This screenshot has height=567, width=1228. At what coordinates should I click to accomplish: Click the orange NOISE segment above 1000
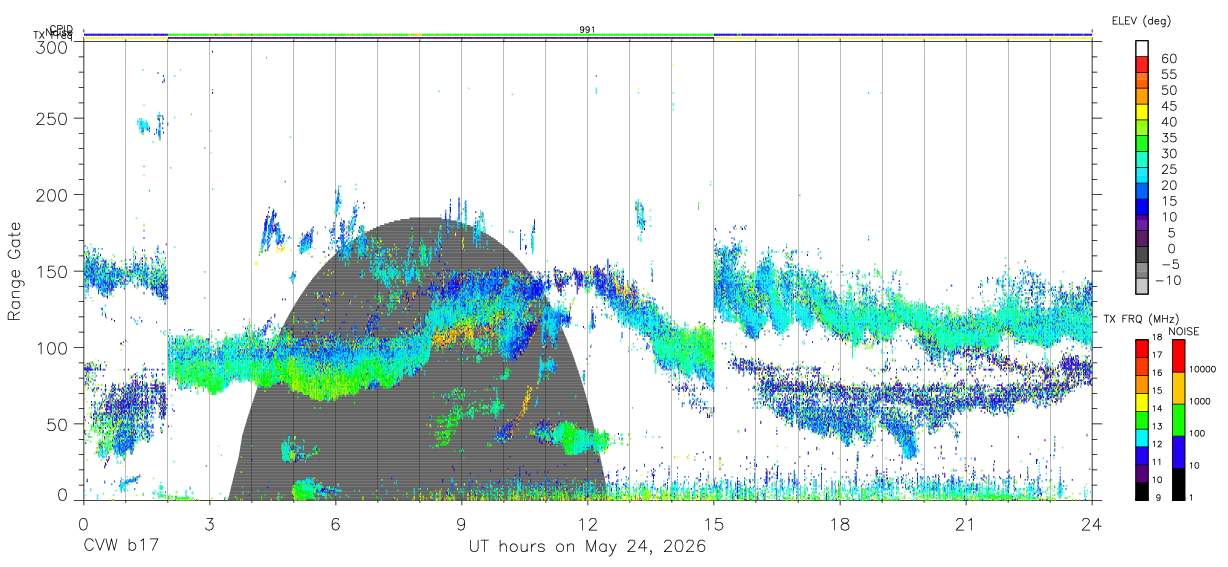click(x=1179, y=388)
